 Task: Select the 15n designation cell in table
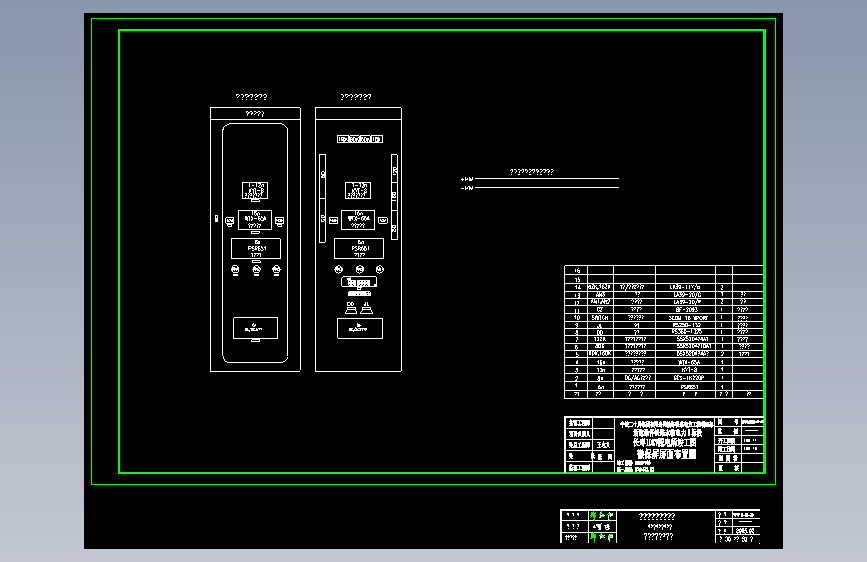[600, 362]
